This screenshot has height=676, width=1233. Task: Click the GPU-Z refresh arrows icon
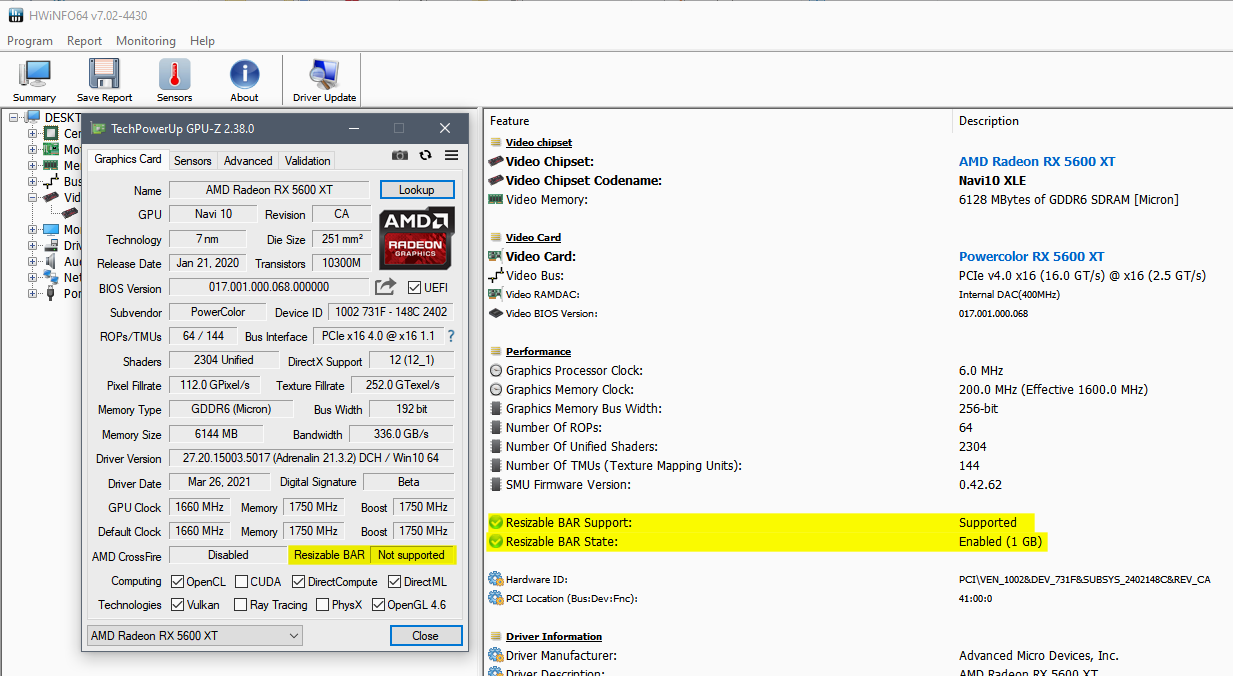tap(426, 155)
